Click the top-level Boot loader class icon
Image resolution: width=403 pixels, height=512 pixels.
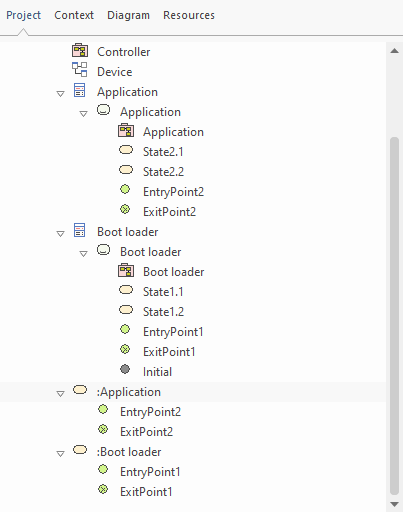point(79,230)
